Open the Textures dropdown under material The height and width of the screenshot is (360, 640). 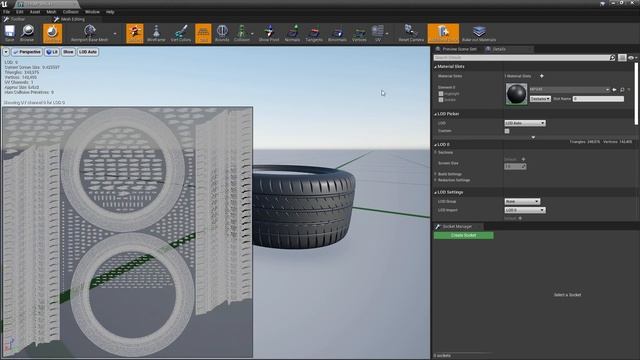pos(540,99)
